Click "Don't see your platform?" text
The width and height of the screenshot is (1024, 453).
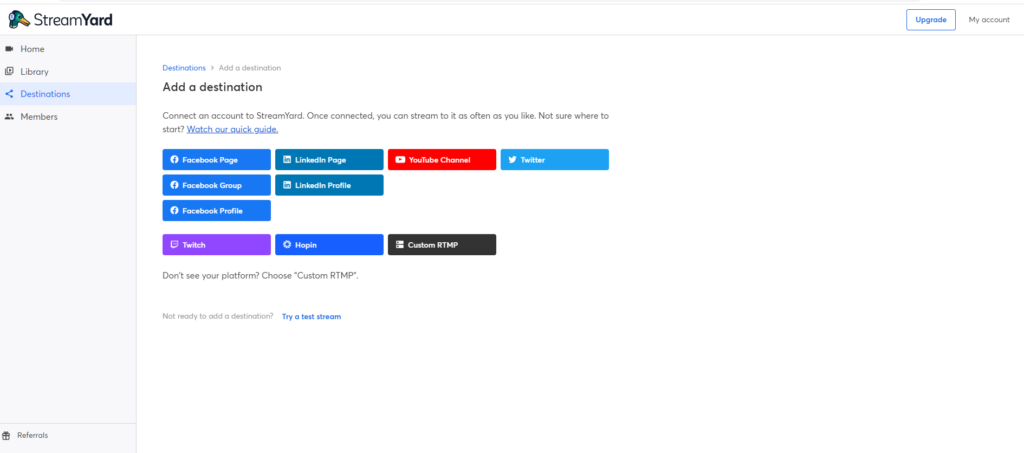[x=211, y=275]
